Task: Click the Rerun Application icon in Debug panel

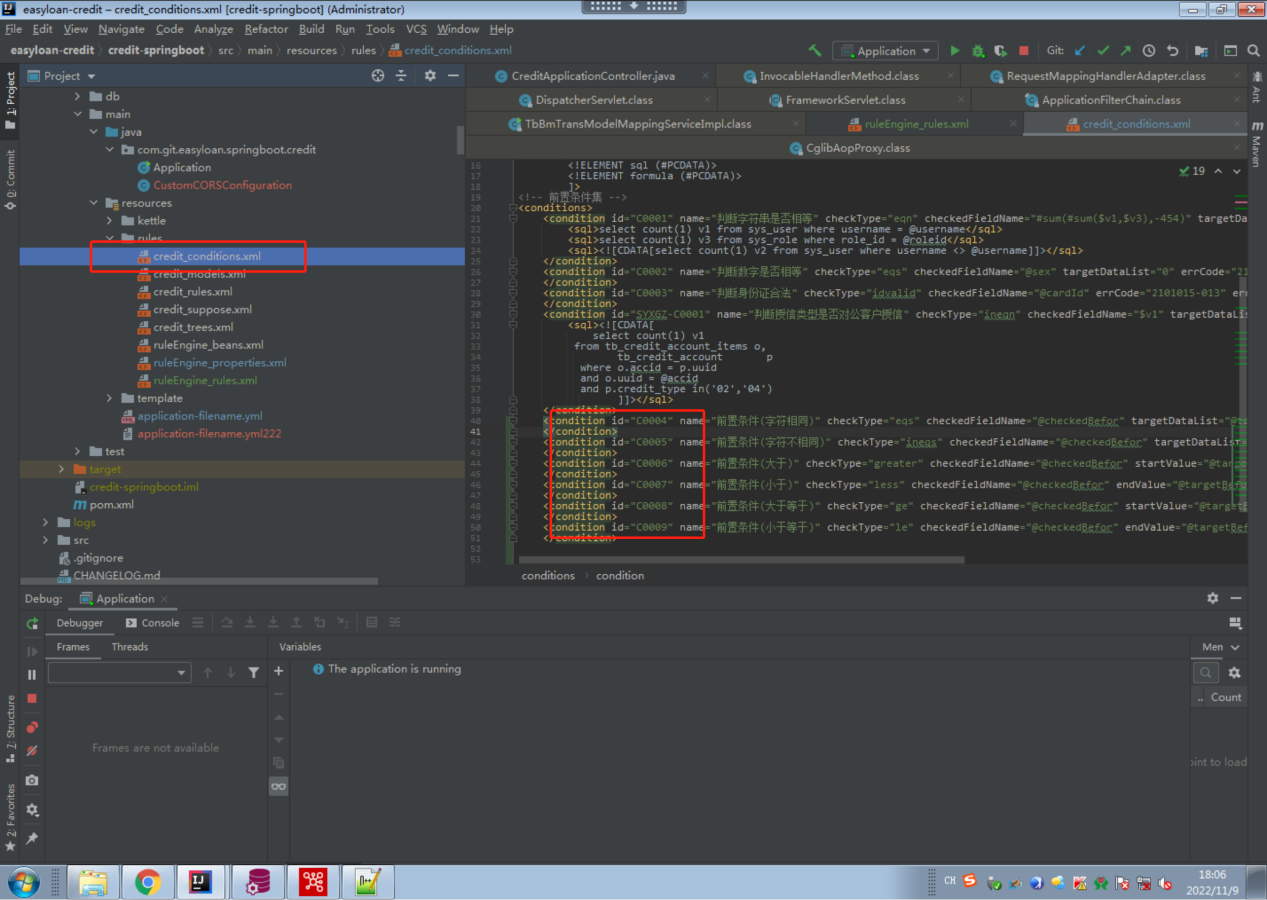Action: (32, 623)
